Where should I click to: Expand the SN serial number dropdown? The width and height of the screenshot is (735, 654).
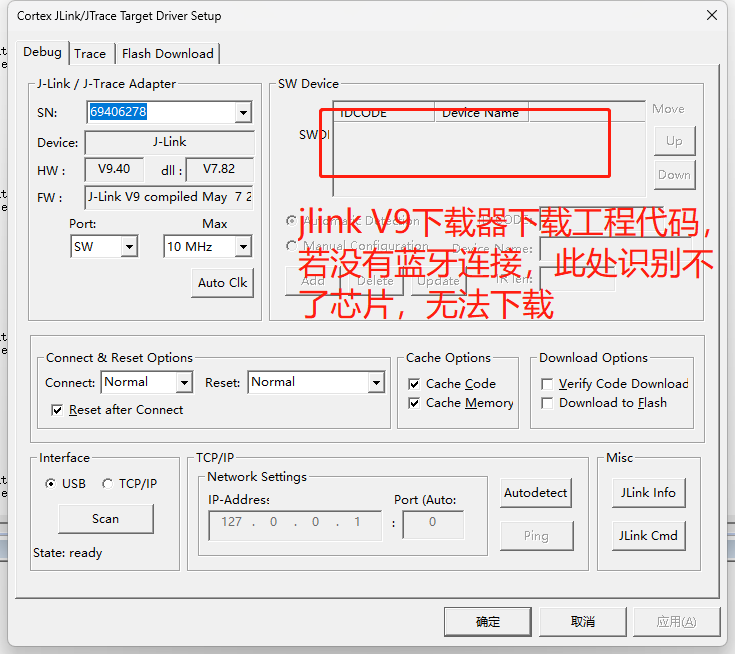(243, 113)
